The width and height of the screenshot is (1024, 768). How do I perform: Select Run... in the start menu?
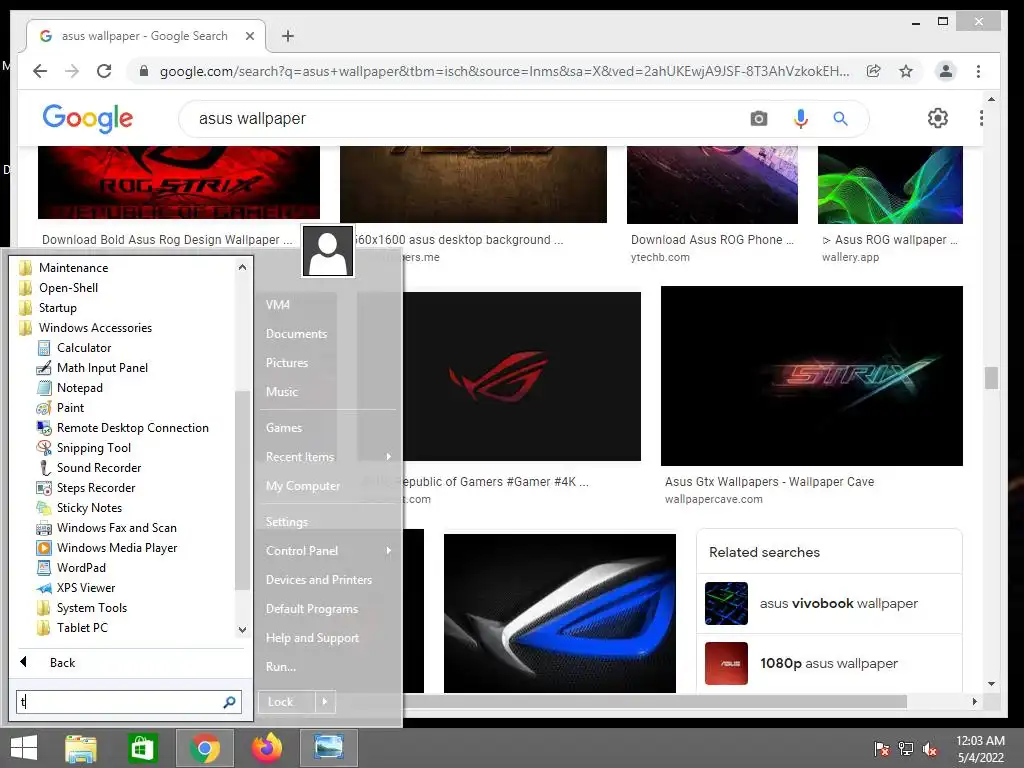[281, 667]
